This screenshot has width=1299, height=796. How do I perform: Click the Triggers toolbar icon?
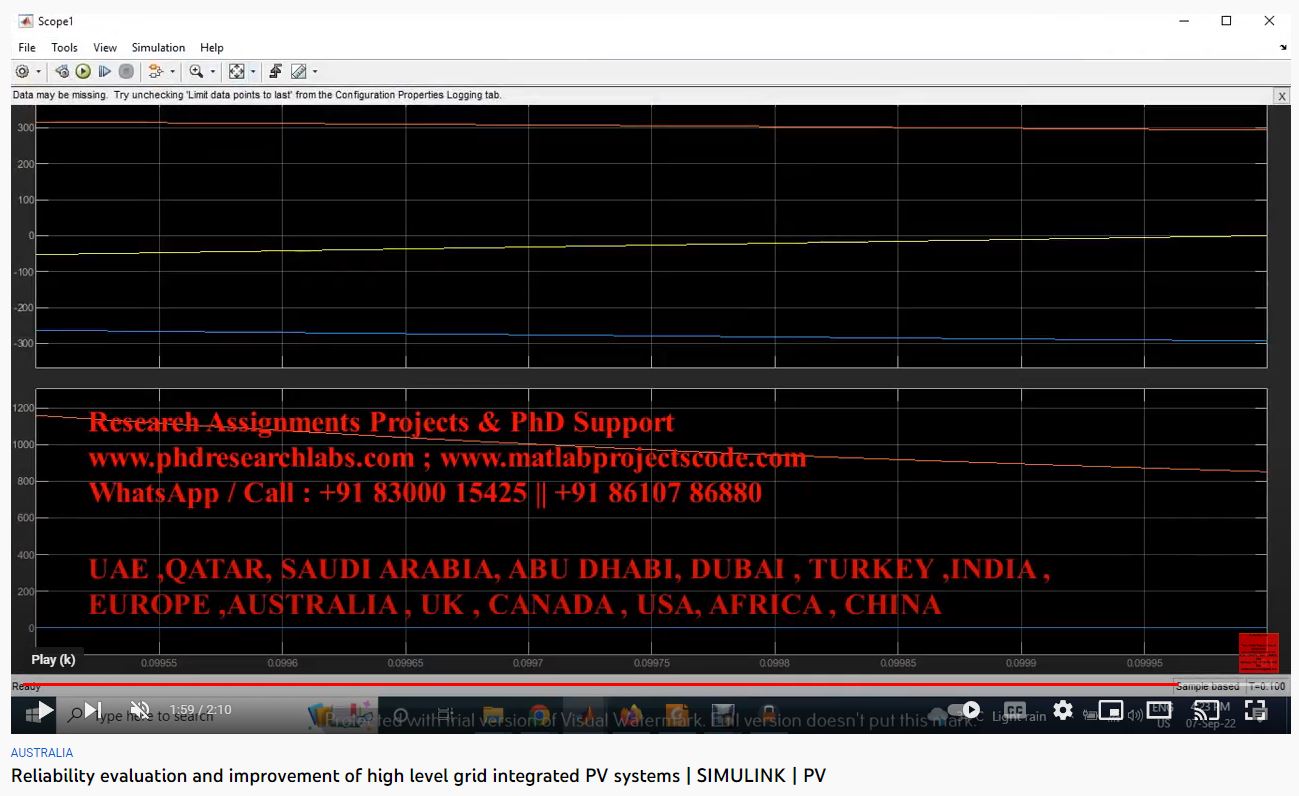point(276,72)
